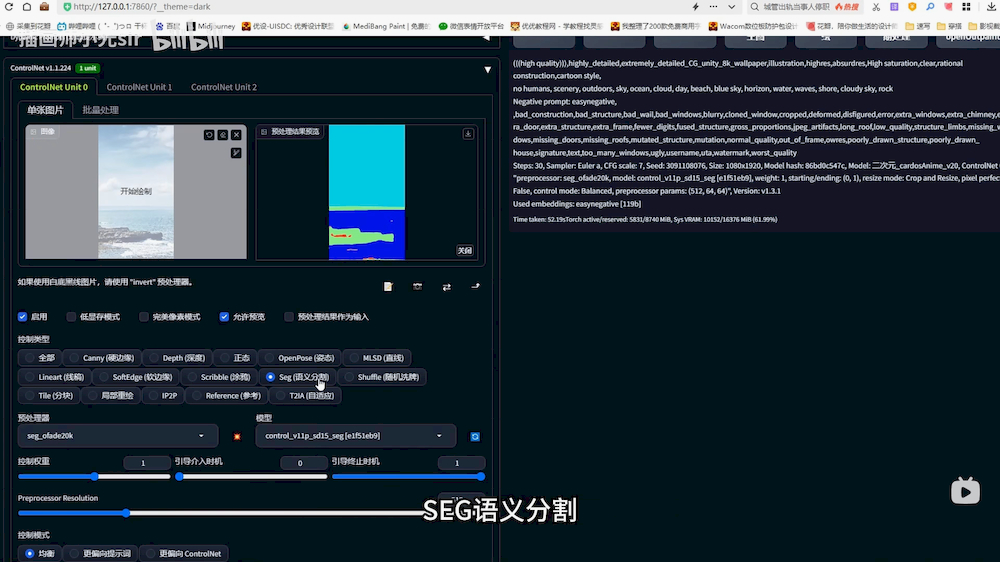This screenshot has height=562, width=1000.
Task: Uncheck the 允许预览 checkbox
Action: pos(224,317)
